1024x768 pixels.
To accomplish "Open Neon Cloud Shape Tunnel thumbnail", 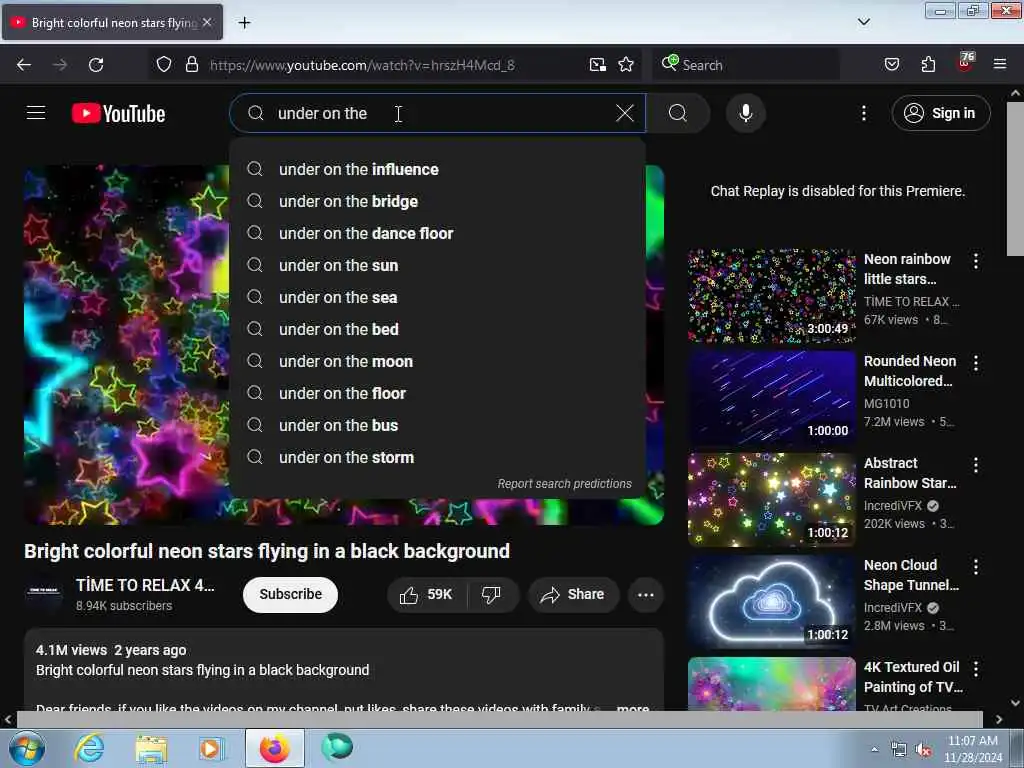I will (772, 601).
